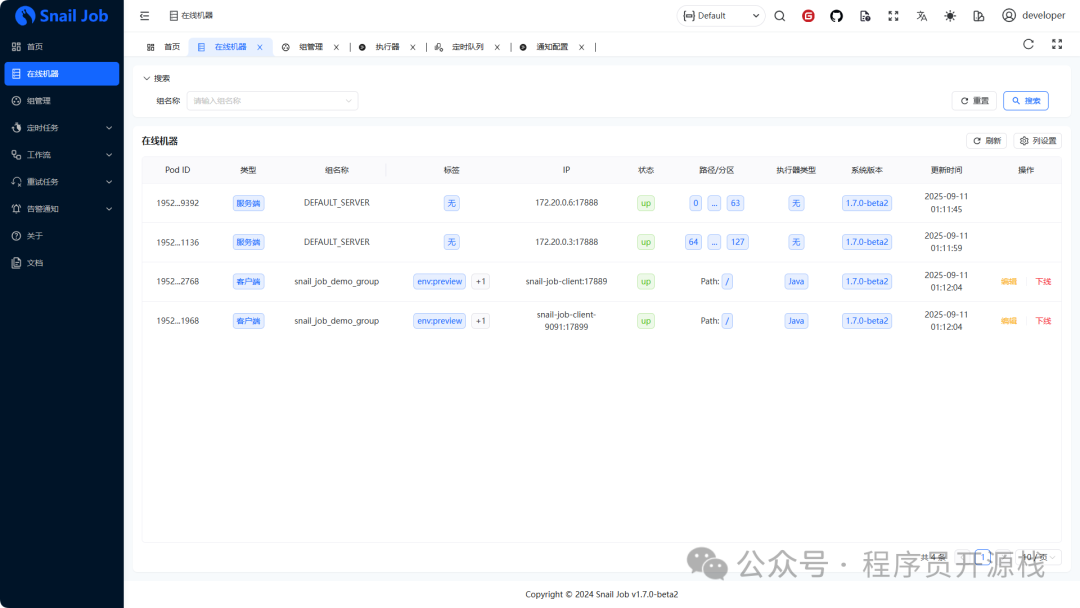Maximize content with the tab-bar expand icon
The image size is (1080, 608).
[x=1057, y=44]
